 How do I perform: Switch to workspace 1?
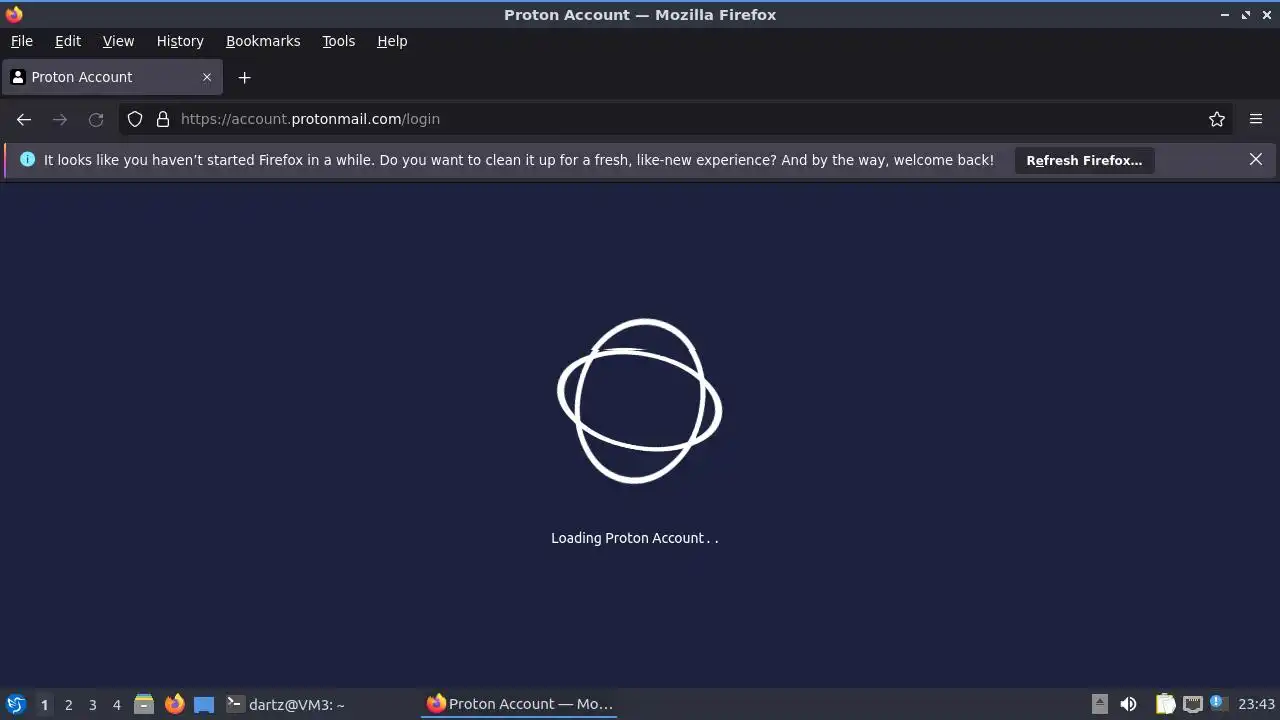tap(44, 704)
